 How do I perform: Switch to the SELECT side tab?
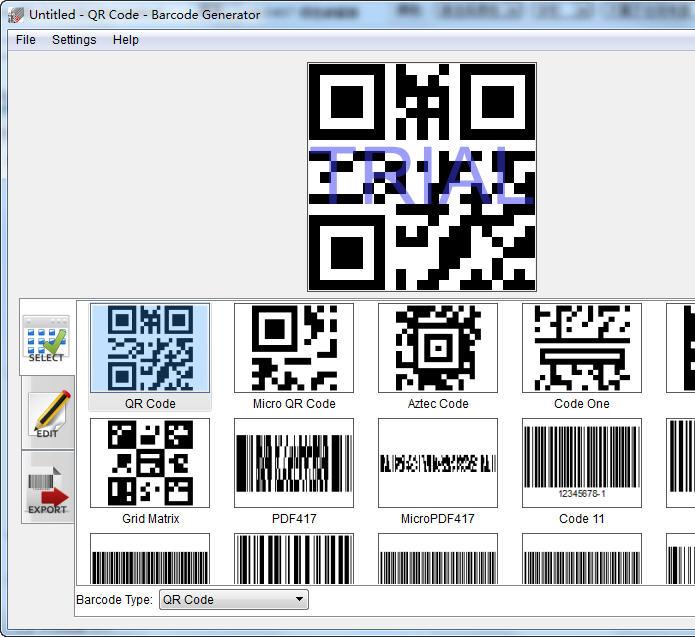[47, 338]
